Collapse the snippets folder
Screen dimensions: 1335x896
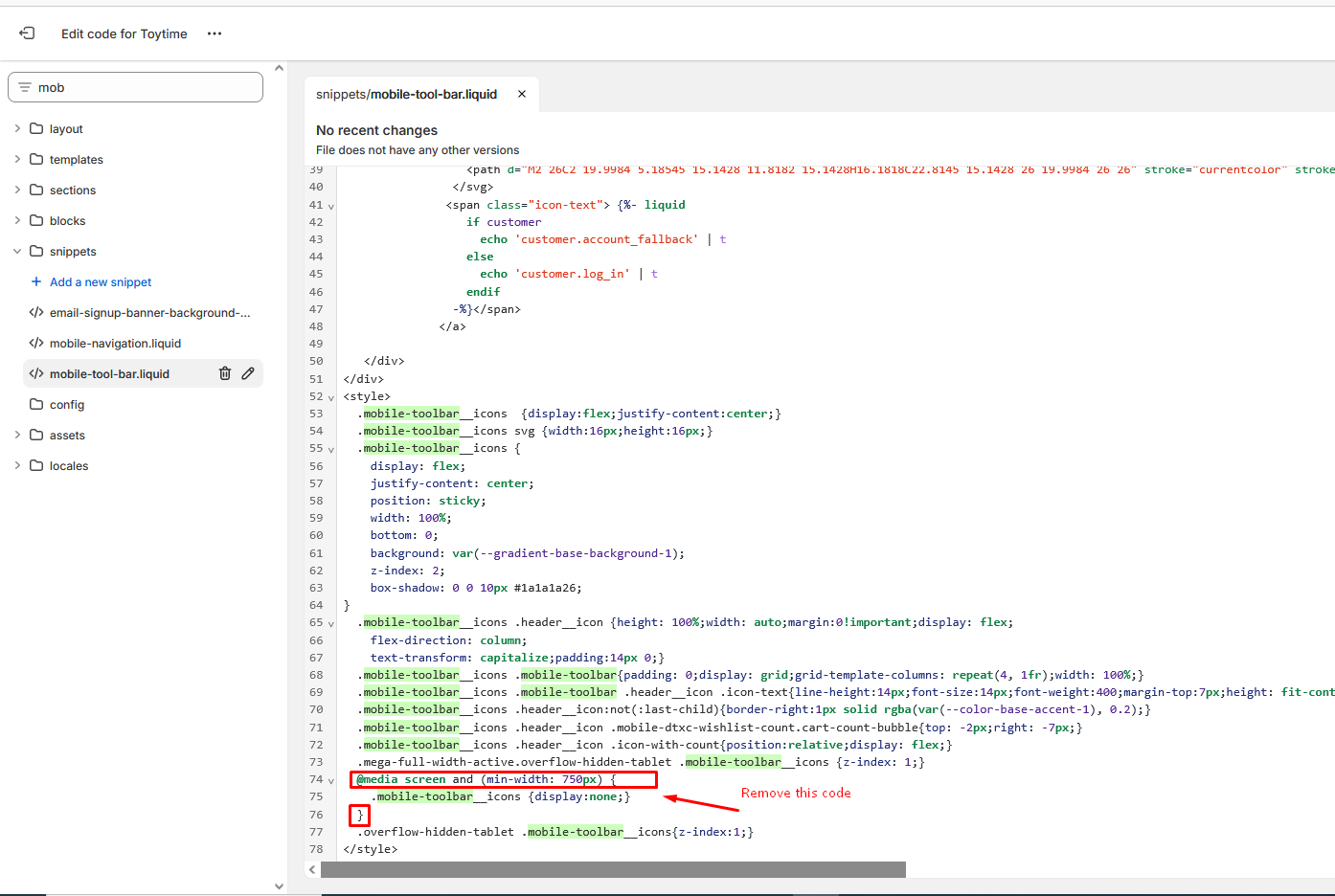[x=17, y=251]
